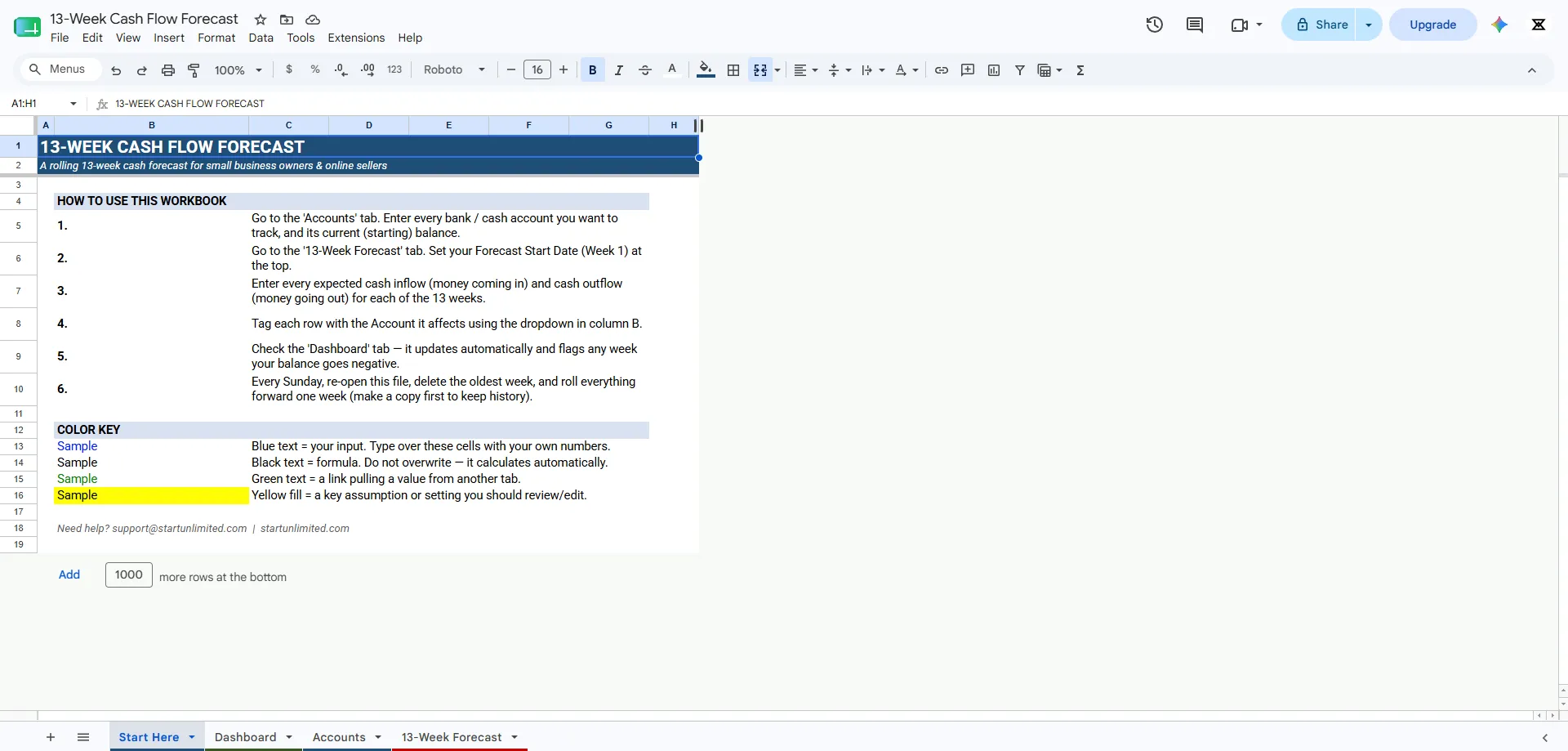Toggle italic formatting
Image resolution: width=1568 pixels, height=751 pixels.
point(619,70)
